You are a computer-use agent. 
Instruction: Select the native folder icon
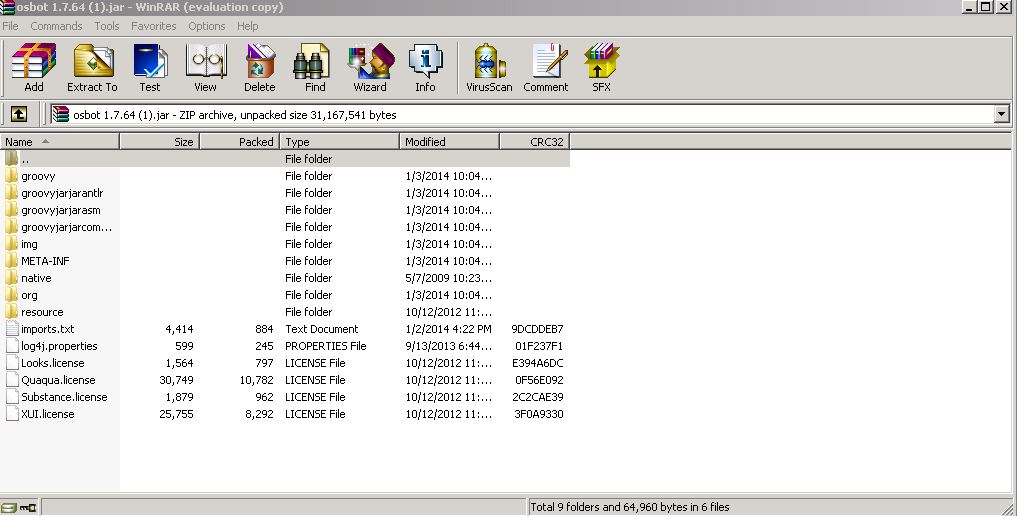tap(11, 277)
